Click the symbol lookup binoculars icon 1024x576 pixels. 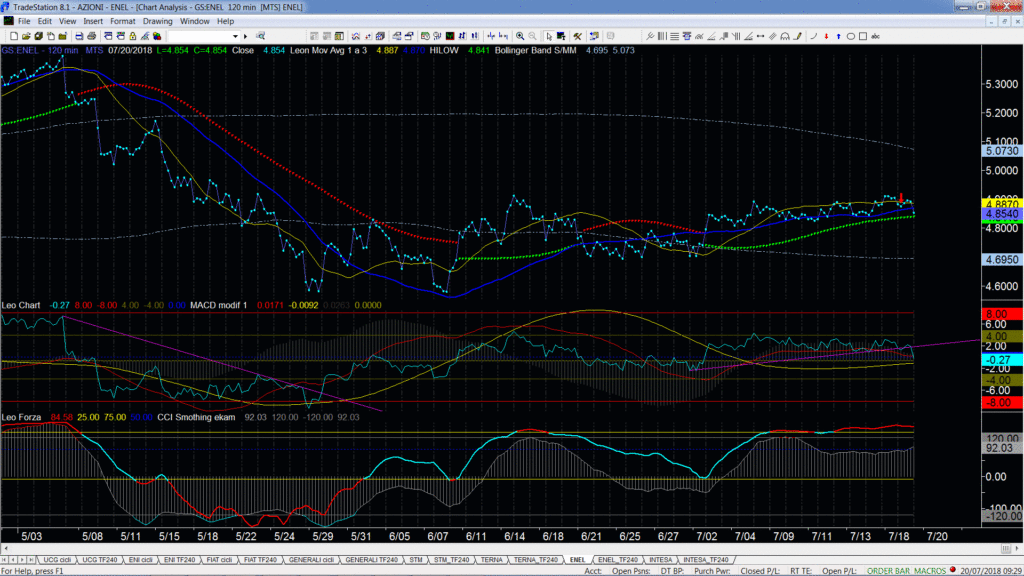click(260, 36)
